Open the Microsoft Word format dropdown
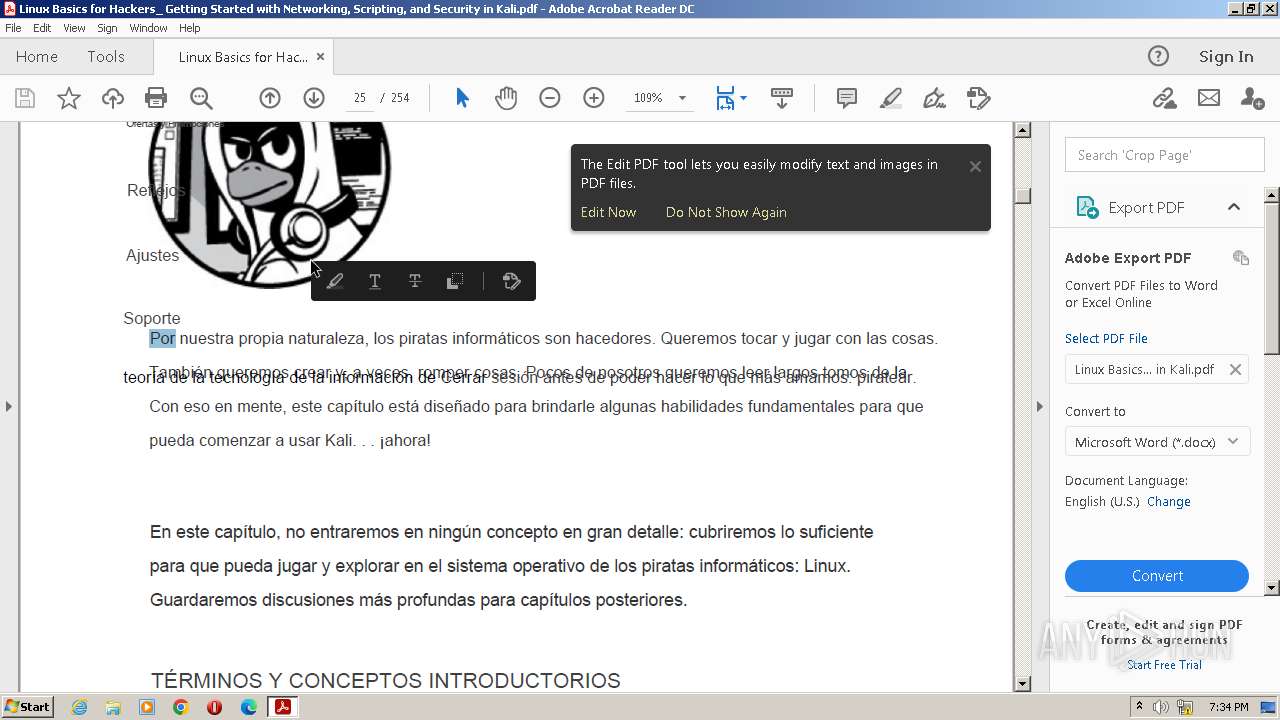Image resolution: width=1280 pixels, height=720 pixels. 1157,442
